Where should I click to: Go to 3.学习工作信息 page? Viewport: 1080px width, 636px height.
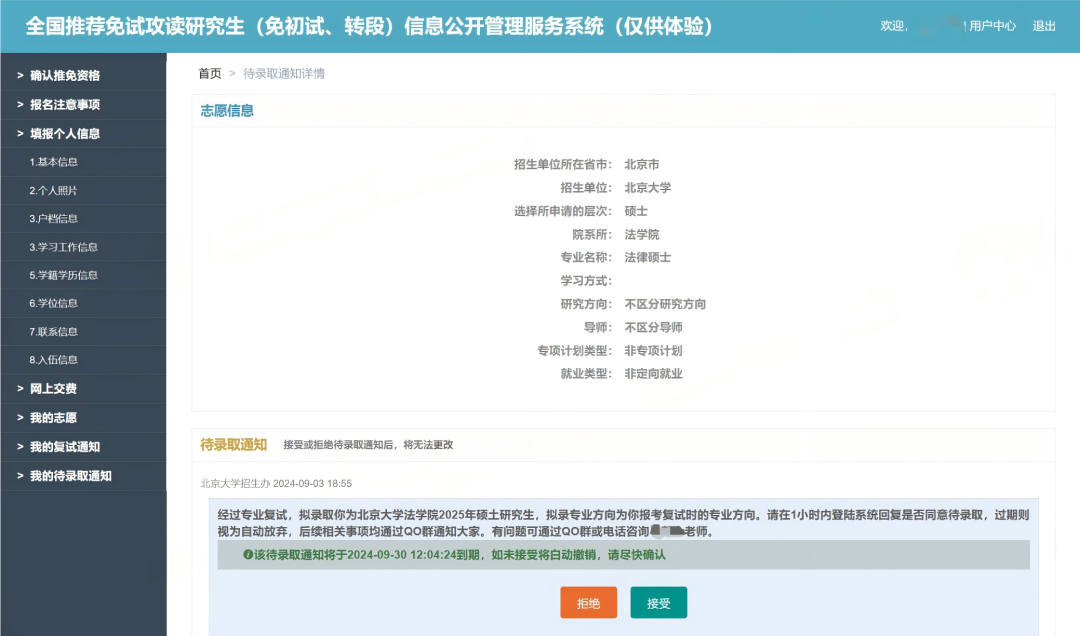pos(64,247)
